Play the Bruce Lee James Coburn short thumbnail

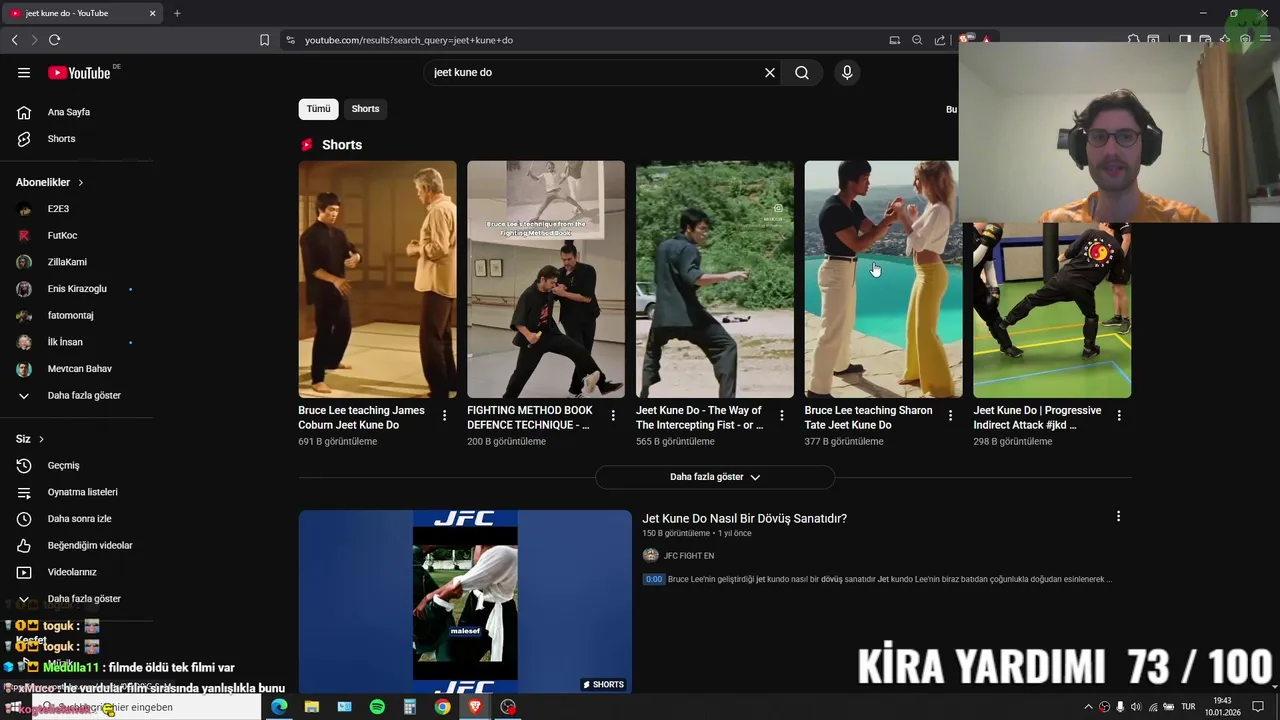377,279
